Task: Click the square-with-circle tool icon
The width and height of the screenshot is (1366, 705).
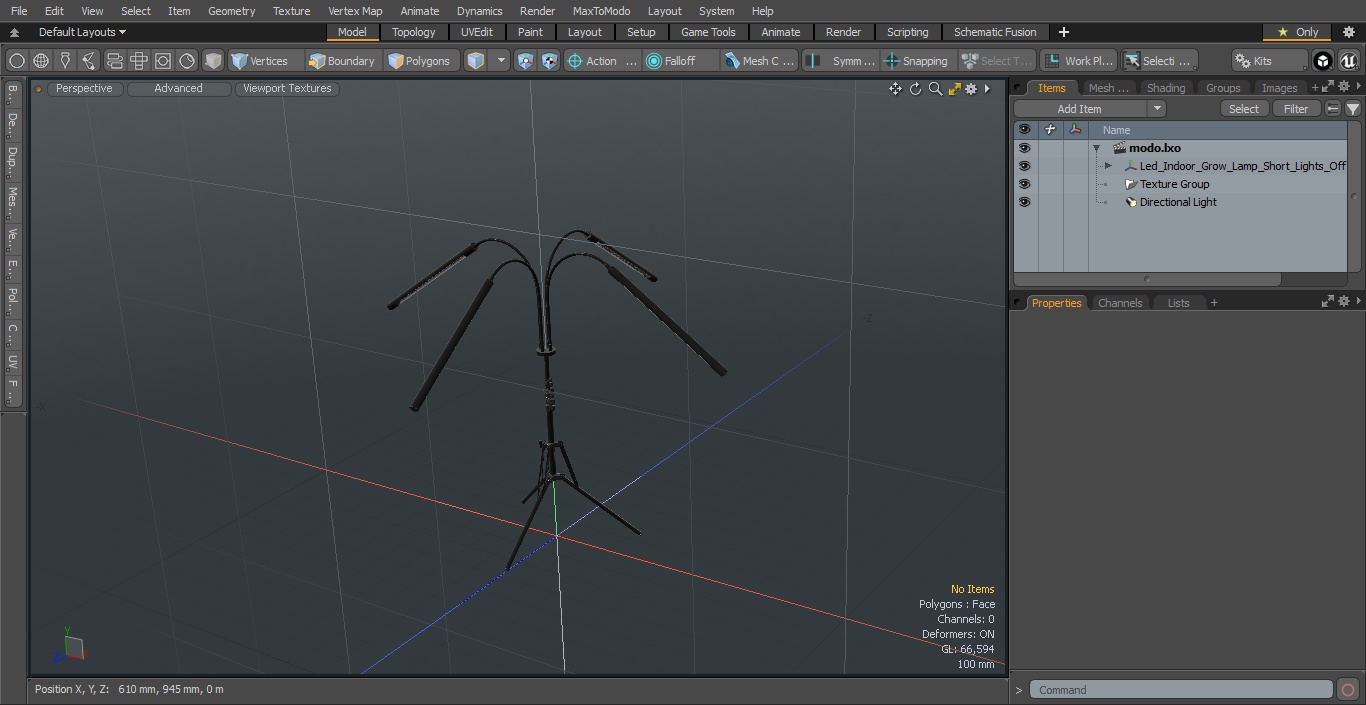Action: [x=163, y=61]
